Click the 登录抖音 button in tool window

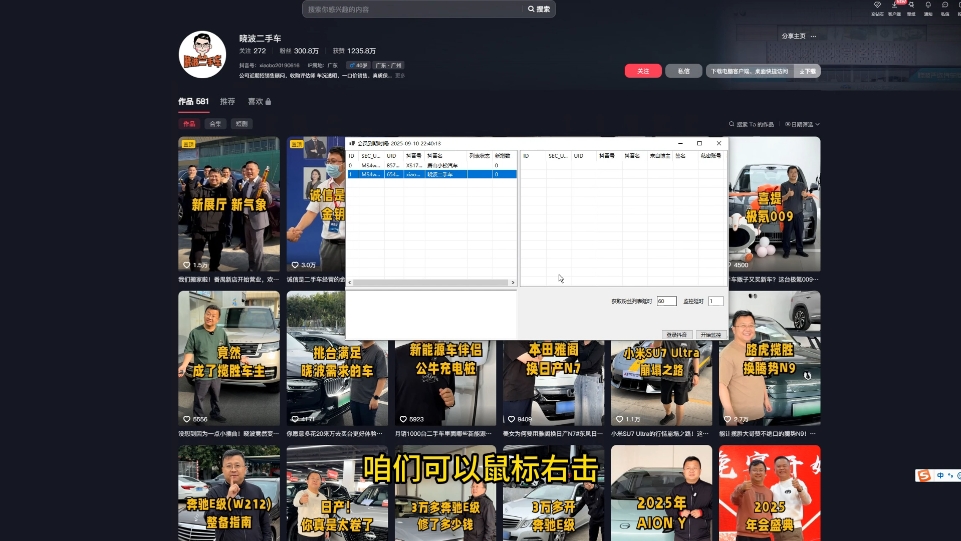[677, 335]
